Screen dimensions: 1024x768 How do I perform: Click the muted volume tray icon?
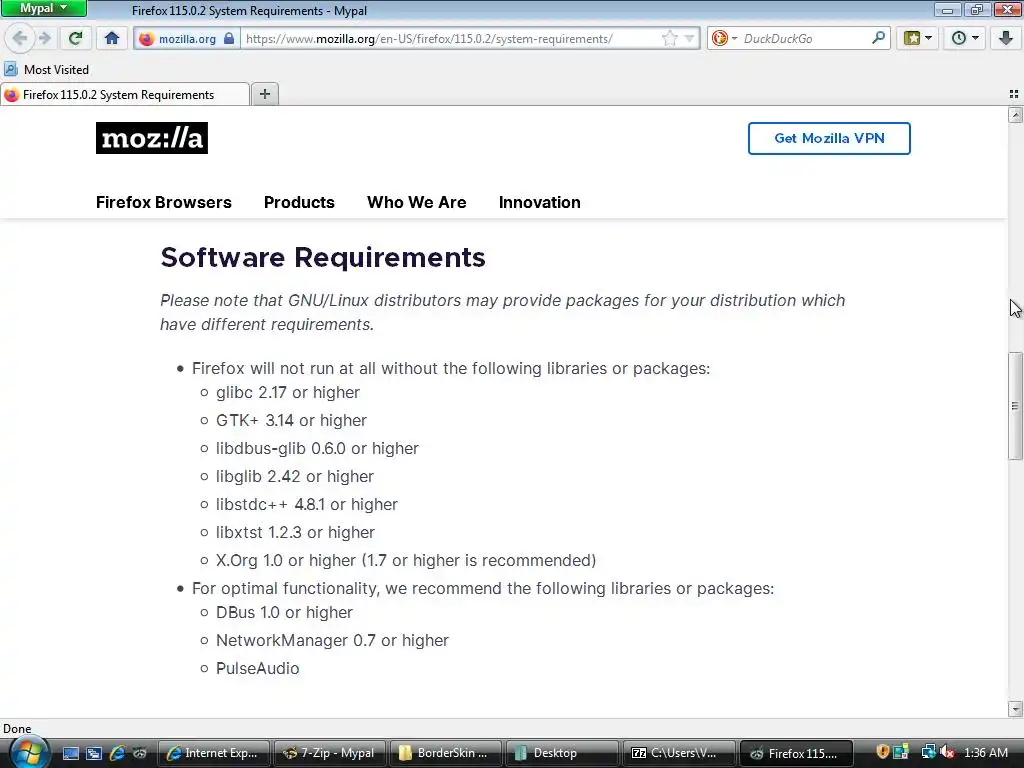tap(947, 752)
